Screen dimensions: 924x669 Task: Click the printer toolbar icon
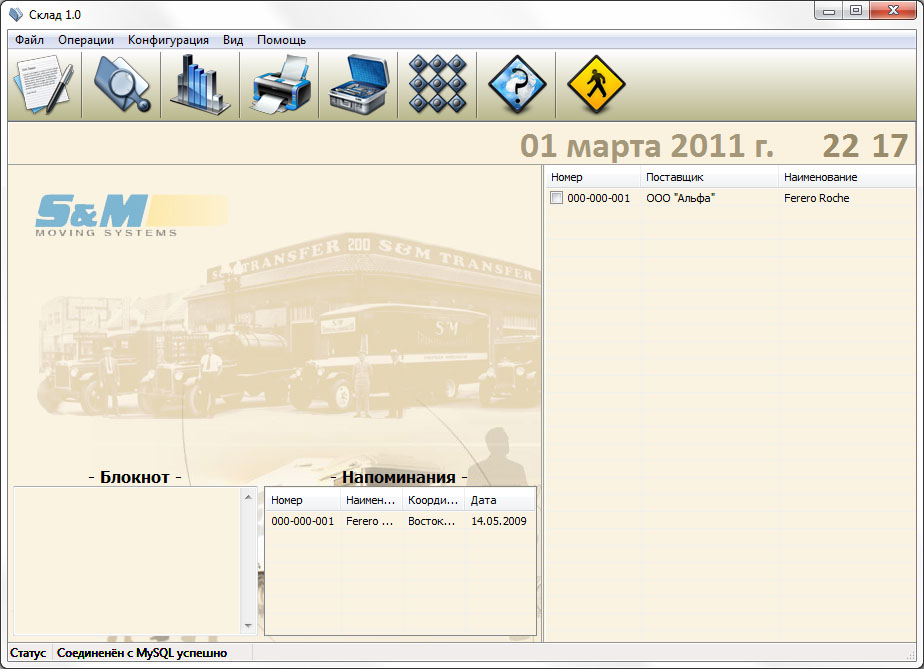click(x=280, y=84)
